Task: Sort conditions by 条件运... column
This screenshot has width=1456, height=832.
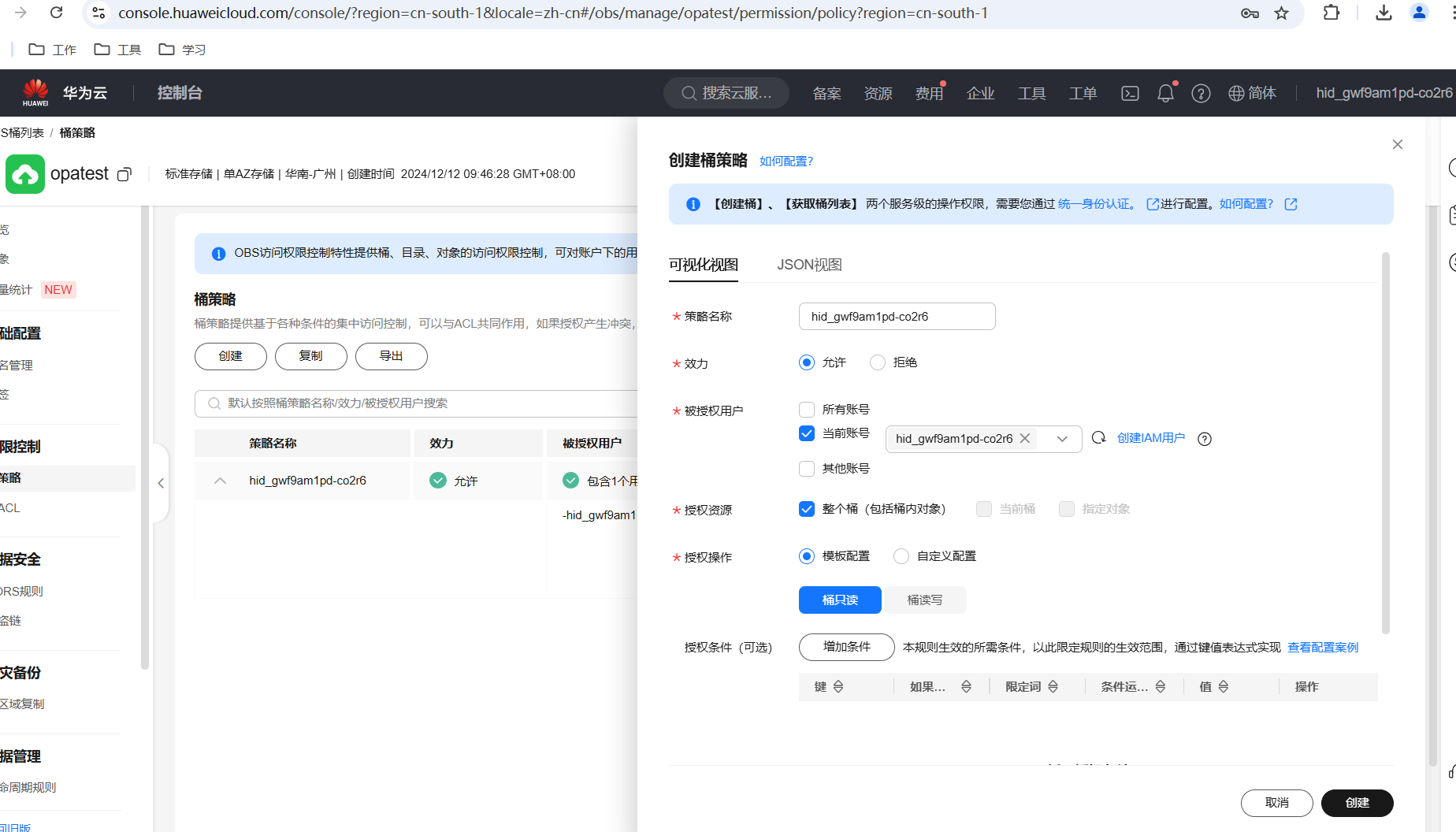Action: 1160,687
